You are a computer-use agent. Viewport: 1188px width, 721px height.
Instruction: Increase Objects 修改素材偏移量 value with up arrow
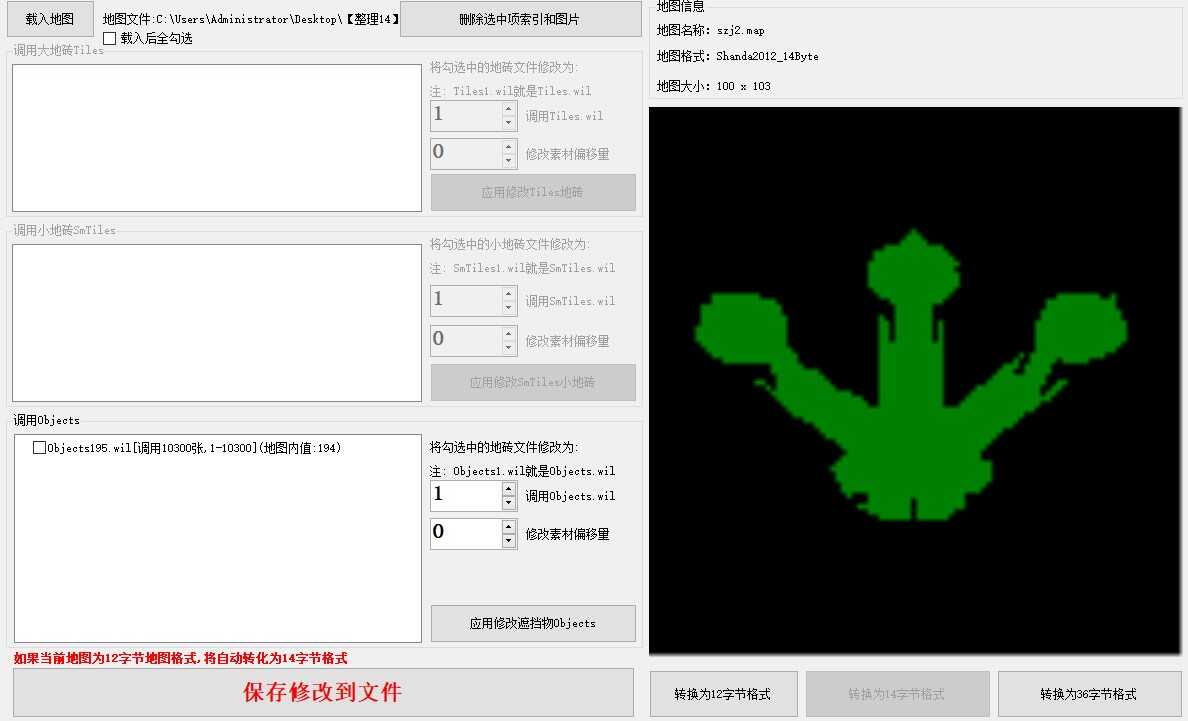coord(509,526)
